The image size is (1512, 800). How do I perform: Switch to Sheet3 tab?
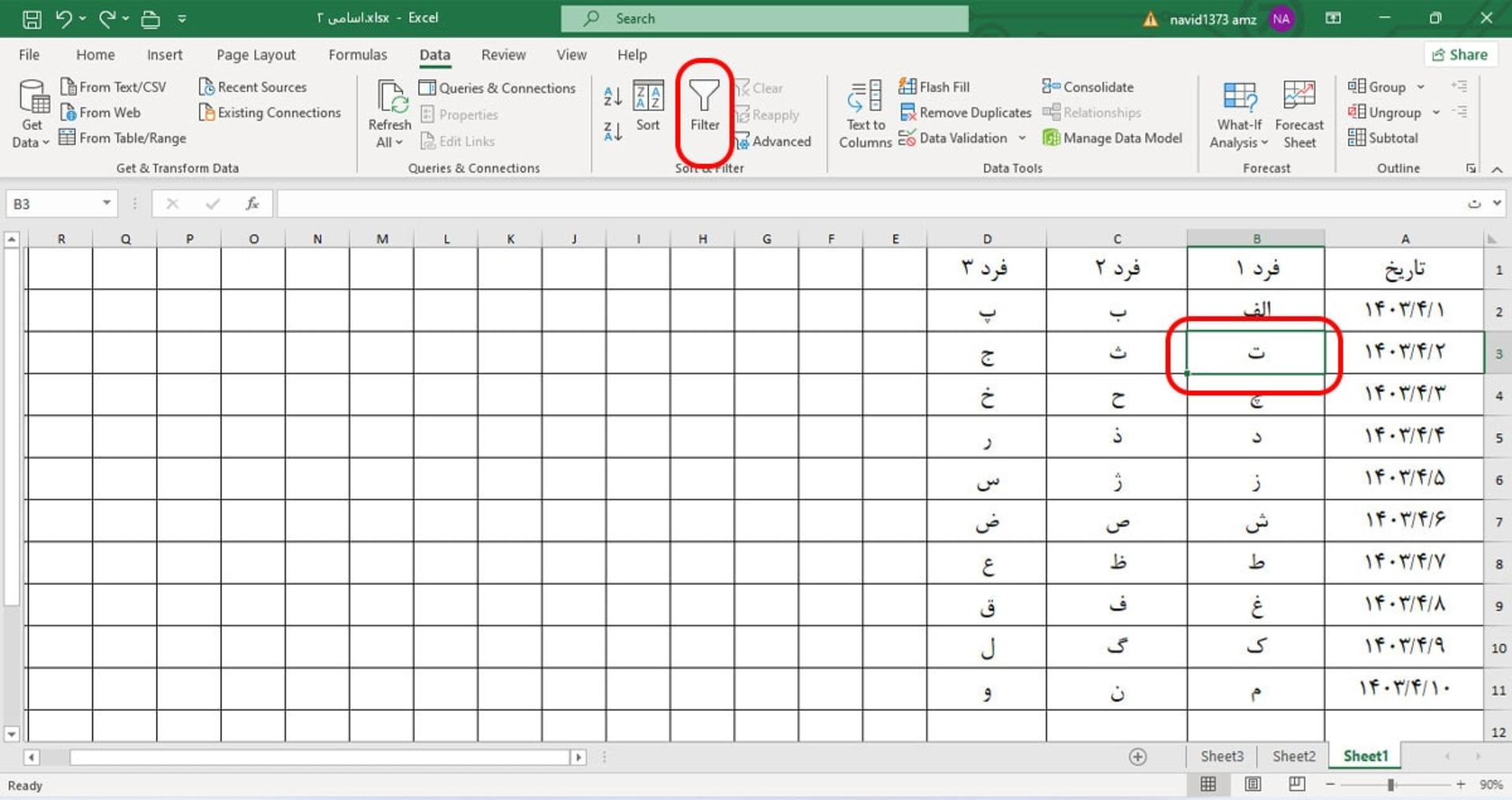[1222, 757]
